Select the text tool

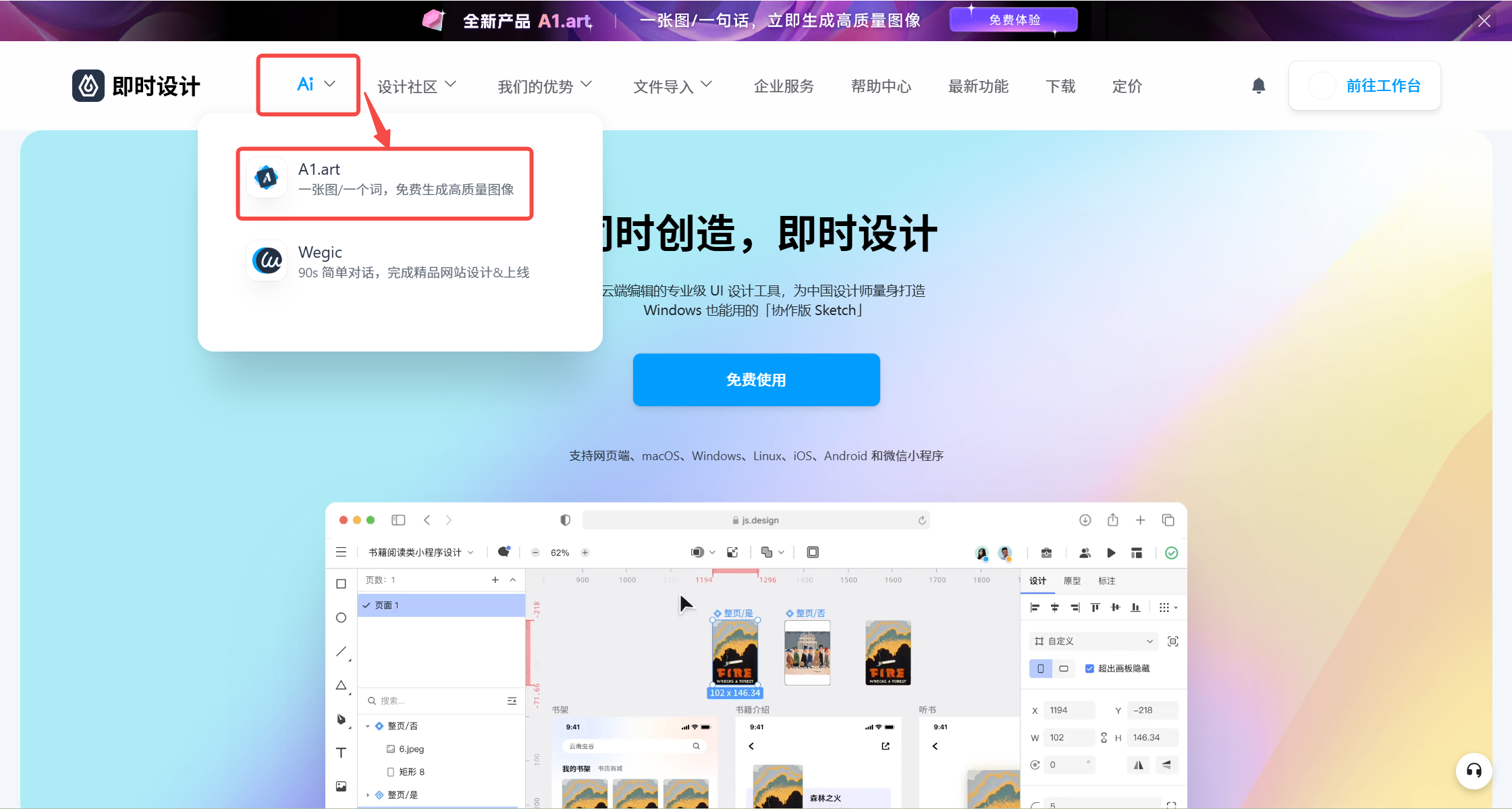click(x=341, y=752)
